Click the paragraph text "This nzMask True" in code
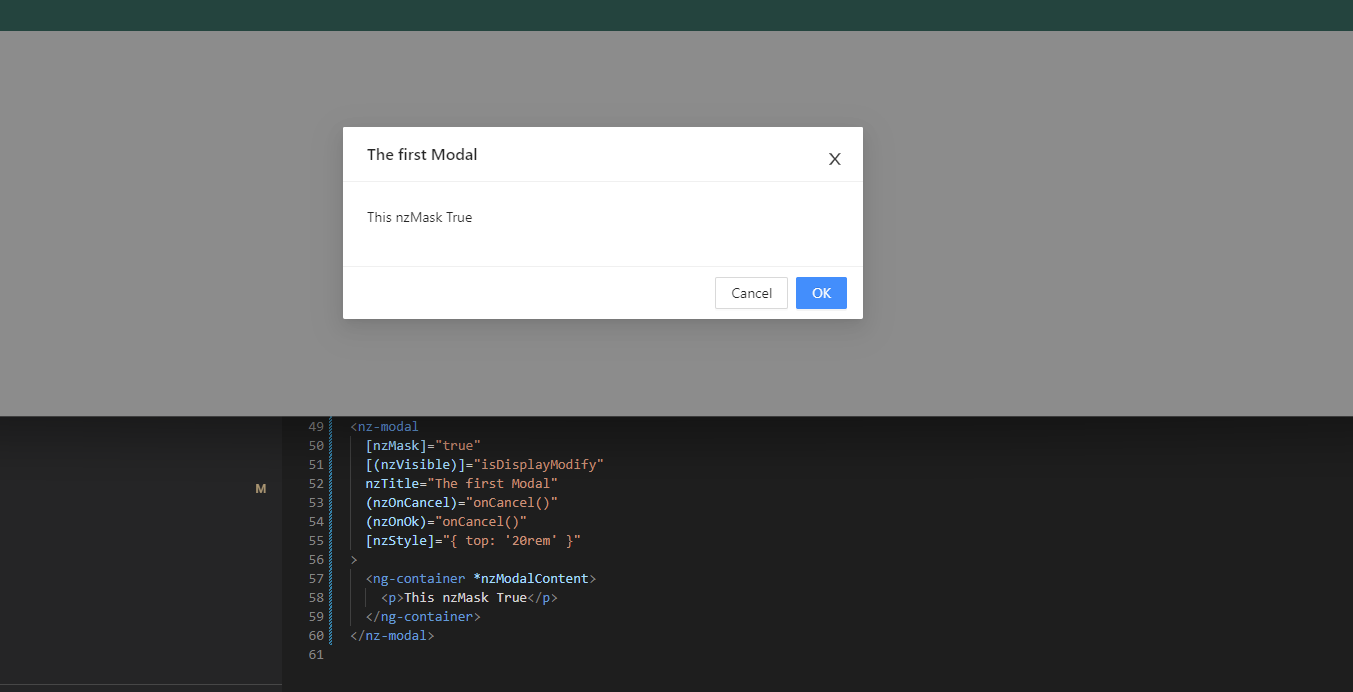 tap(465, 597)
